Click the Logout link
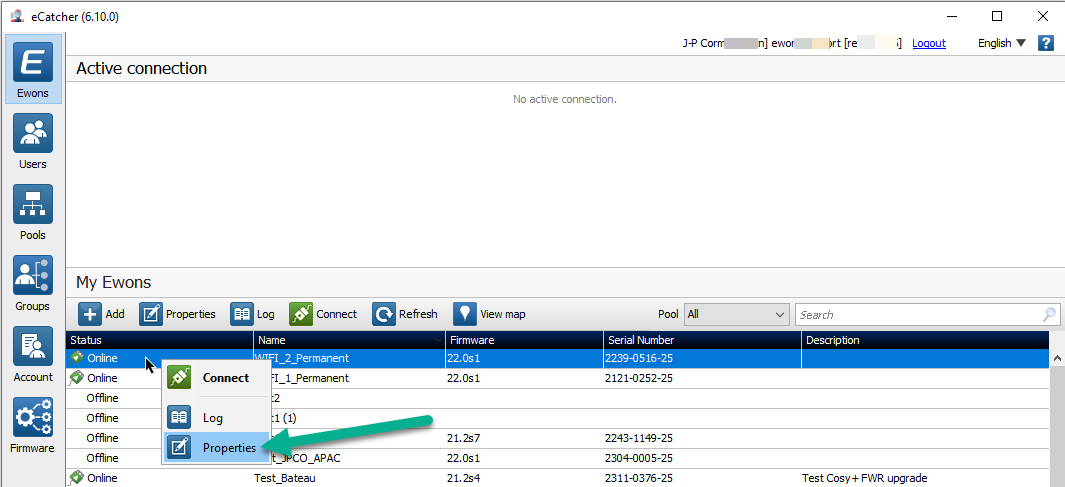 (x=928, y=43)
